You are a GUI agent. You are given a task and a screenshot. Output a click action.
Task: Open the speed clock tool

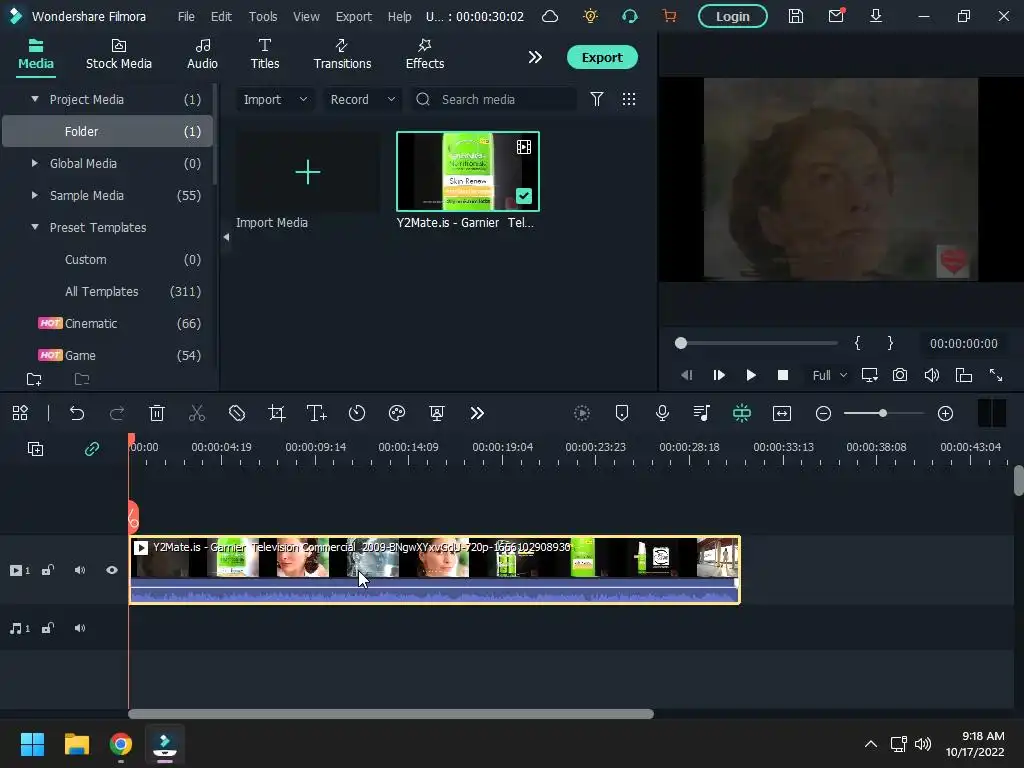tap(357, 413)
